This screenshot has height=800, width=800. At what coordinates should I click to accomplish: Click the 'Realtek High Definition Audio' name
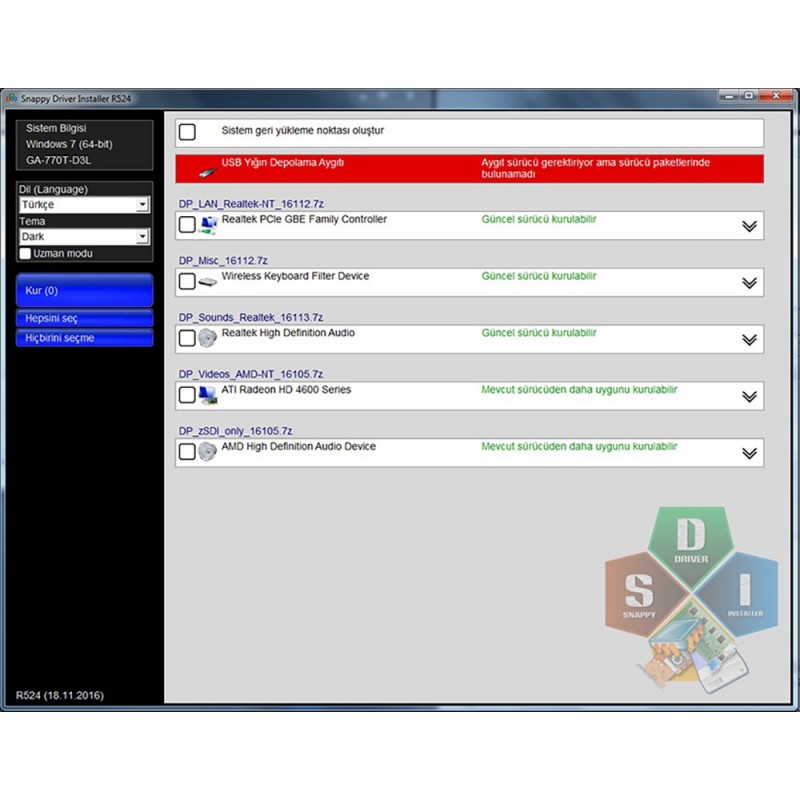coord(288,333)
